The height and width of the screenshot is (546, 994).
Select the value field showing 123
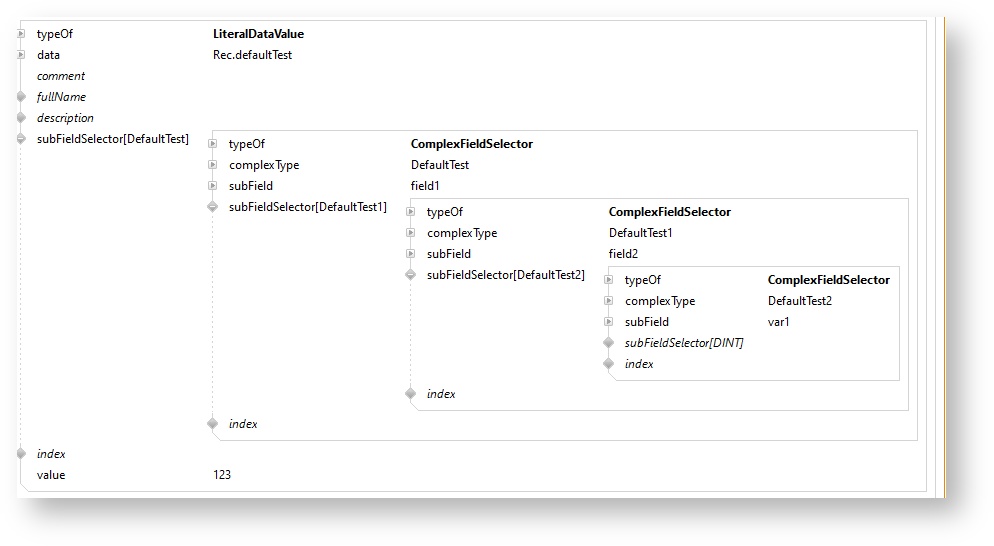click(x=222, y=475)
